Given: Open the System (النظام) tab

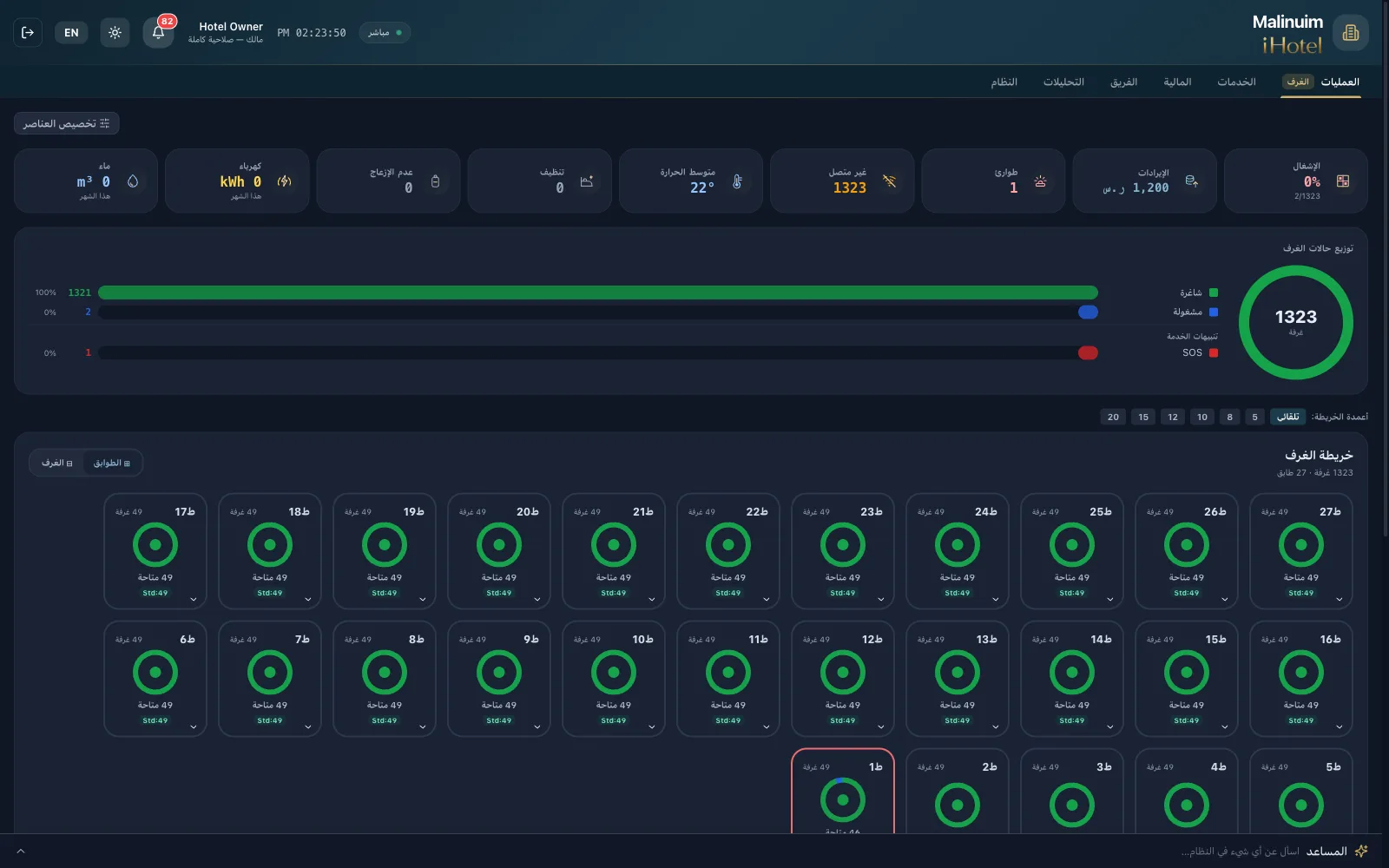Looking at the screenshot, I should coord(1004,82).
